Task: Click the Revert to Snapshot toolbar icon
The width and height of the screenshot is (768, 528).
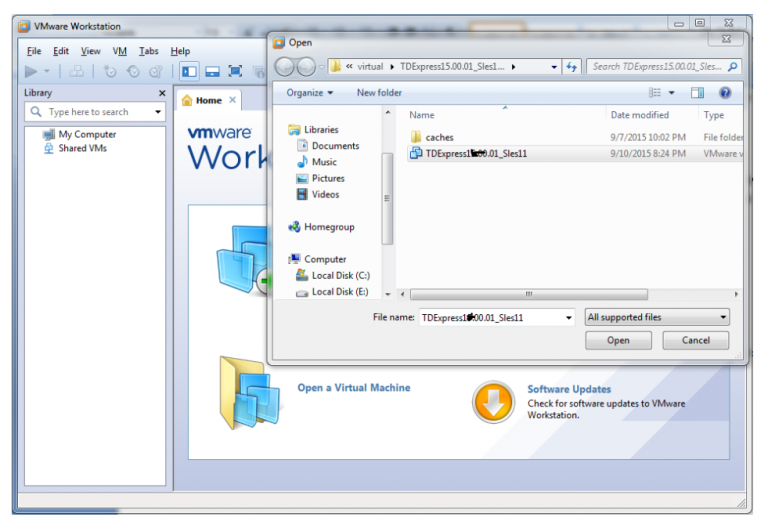Action: click(x=133, y=72)
